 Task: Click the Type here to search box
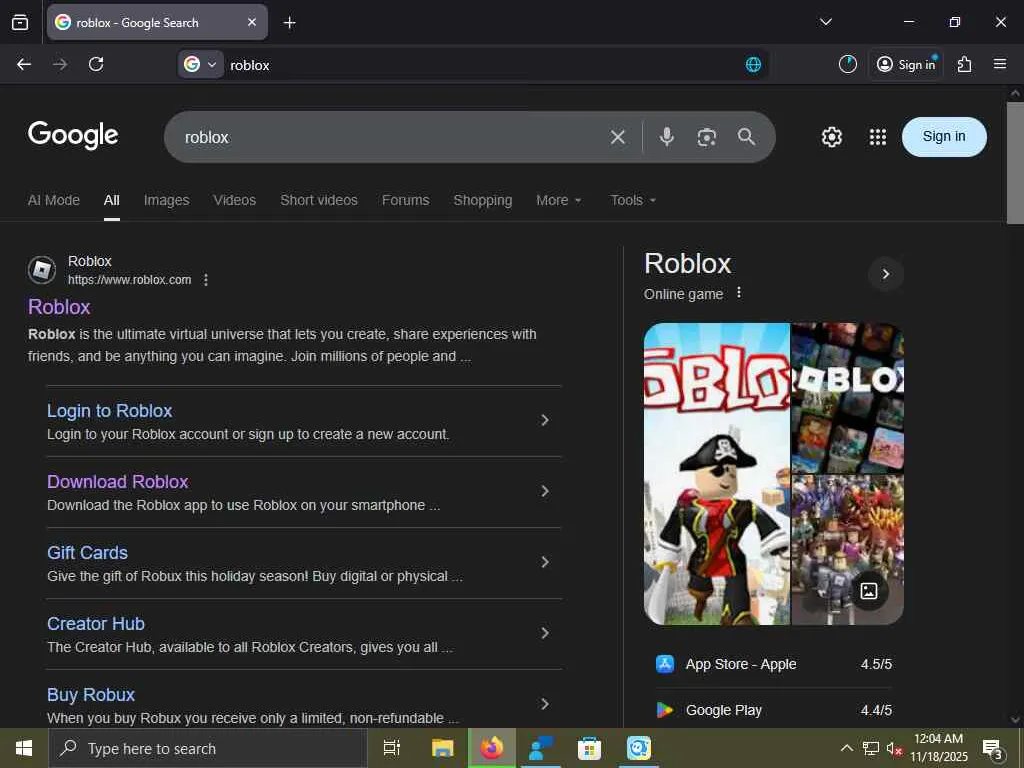coord(208,748)
